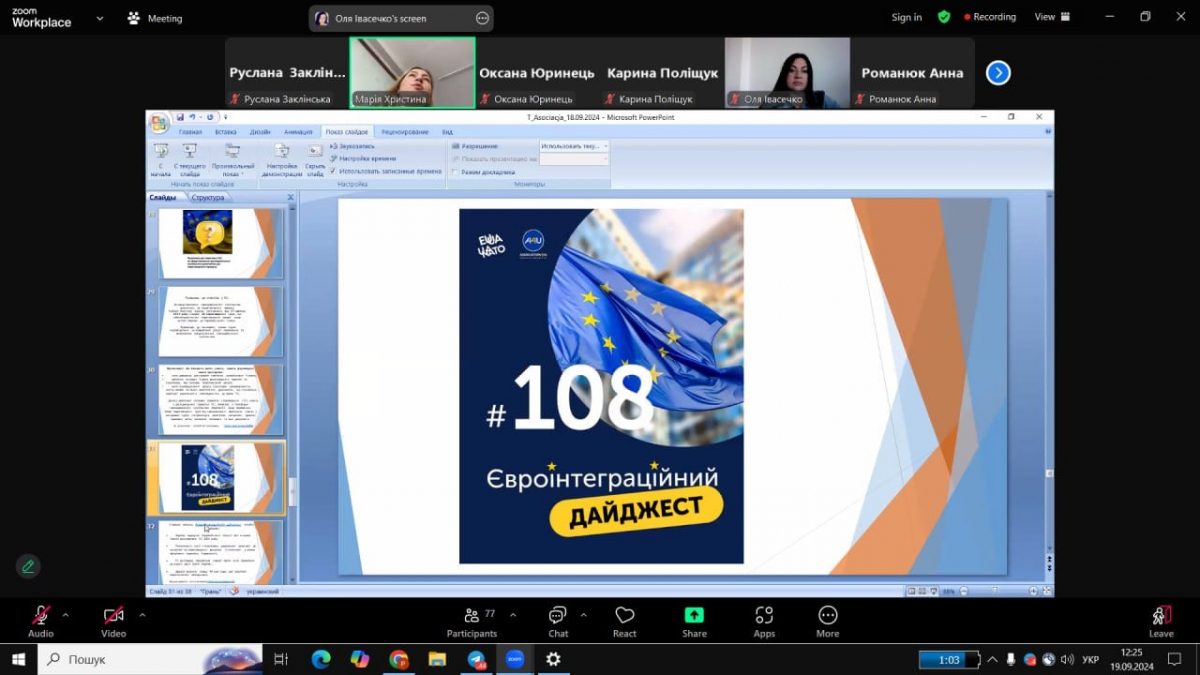Open the View layout menu
Image resolution: width=1200 pixels, height=675 pixels.
[x=1051, y=17]
